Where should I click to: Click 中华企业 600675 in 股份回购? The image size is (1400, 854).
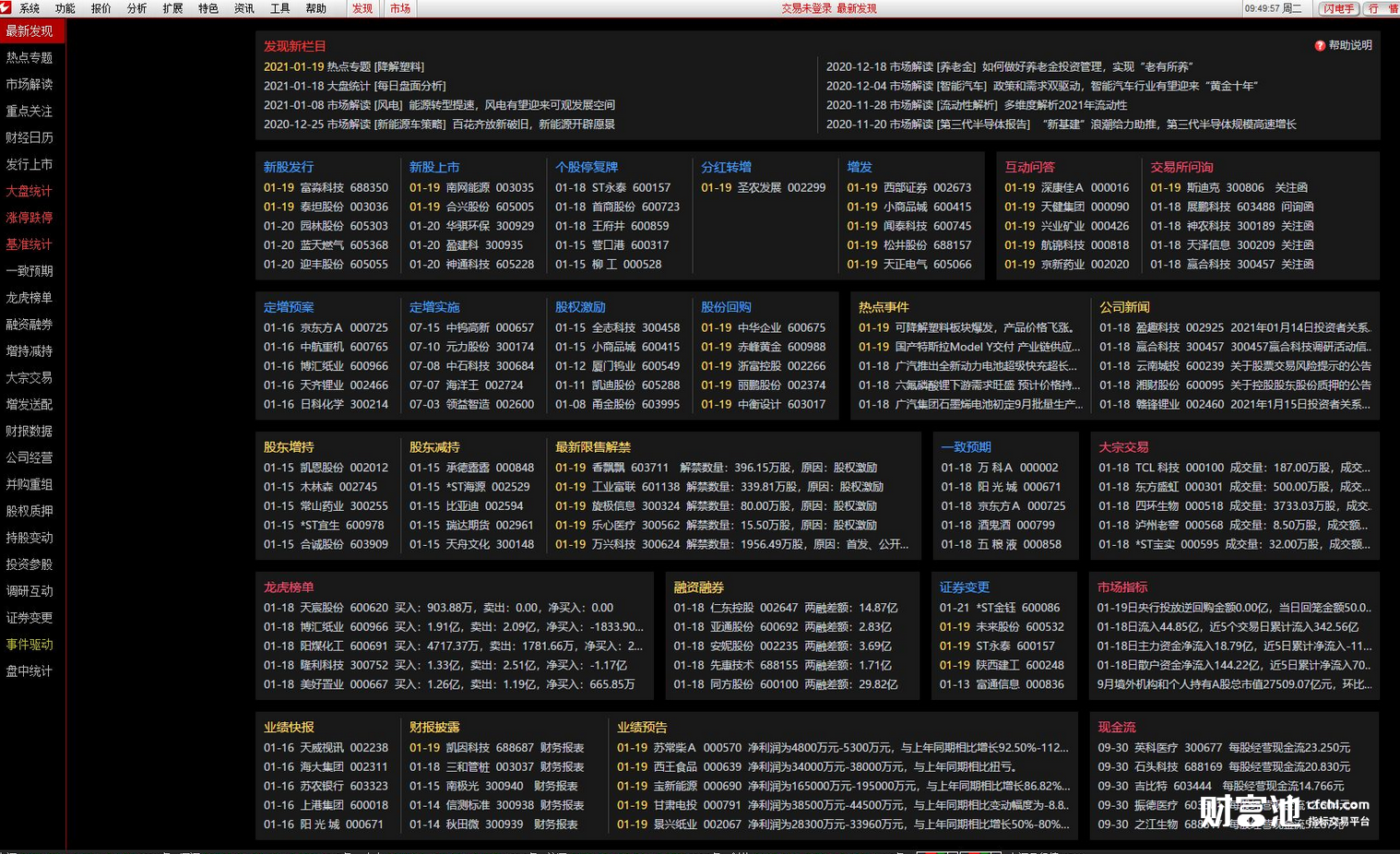point(764,327)
